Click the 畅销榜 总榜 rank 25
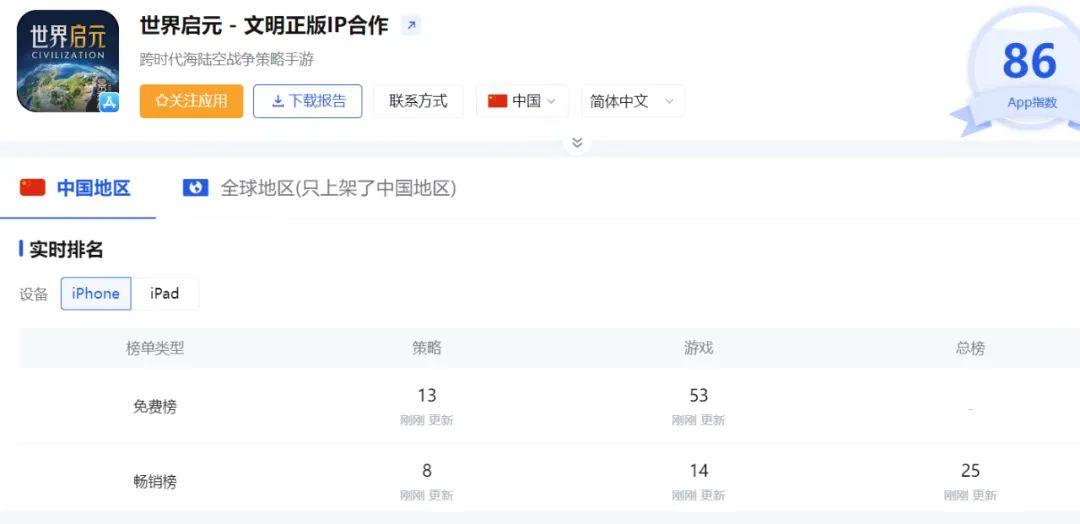 970,471
